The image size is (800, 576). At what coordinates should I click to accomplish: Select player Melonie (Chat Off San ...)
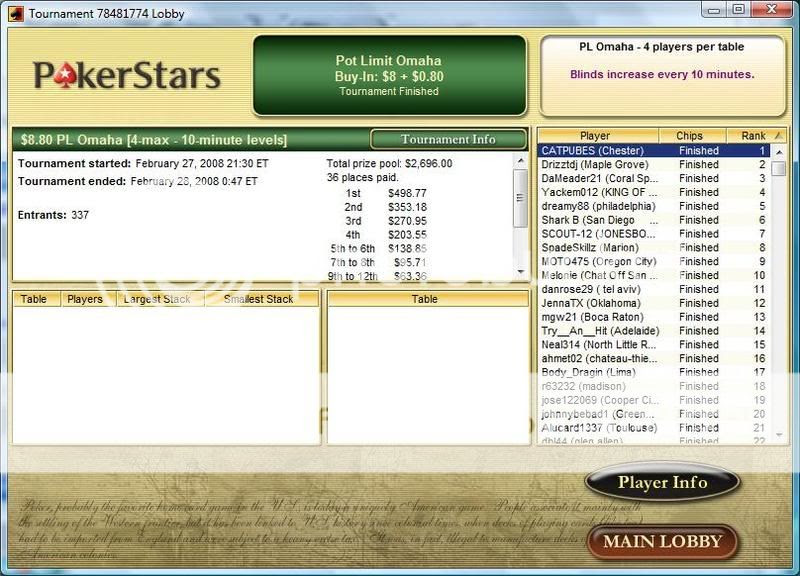(x=653, y=276)
